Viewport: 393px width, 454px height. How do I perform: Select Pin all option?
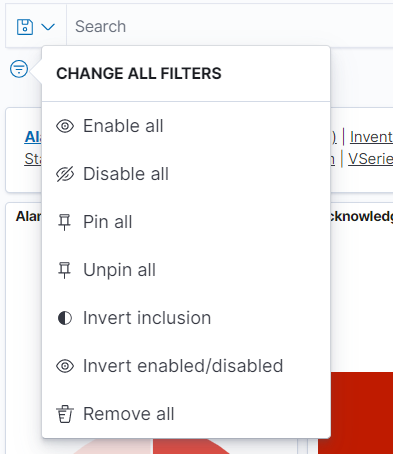click(x=186, y=222)
